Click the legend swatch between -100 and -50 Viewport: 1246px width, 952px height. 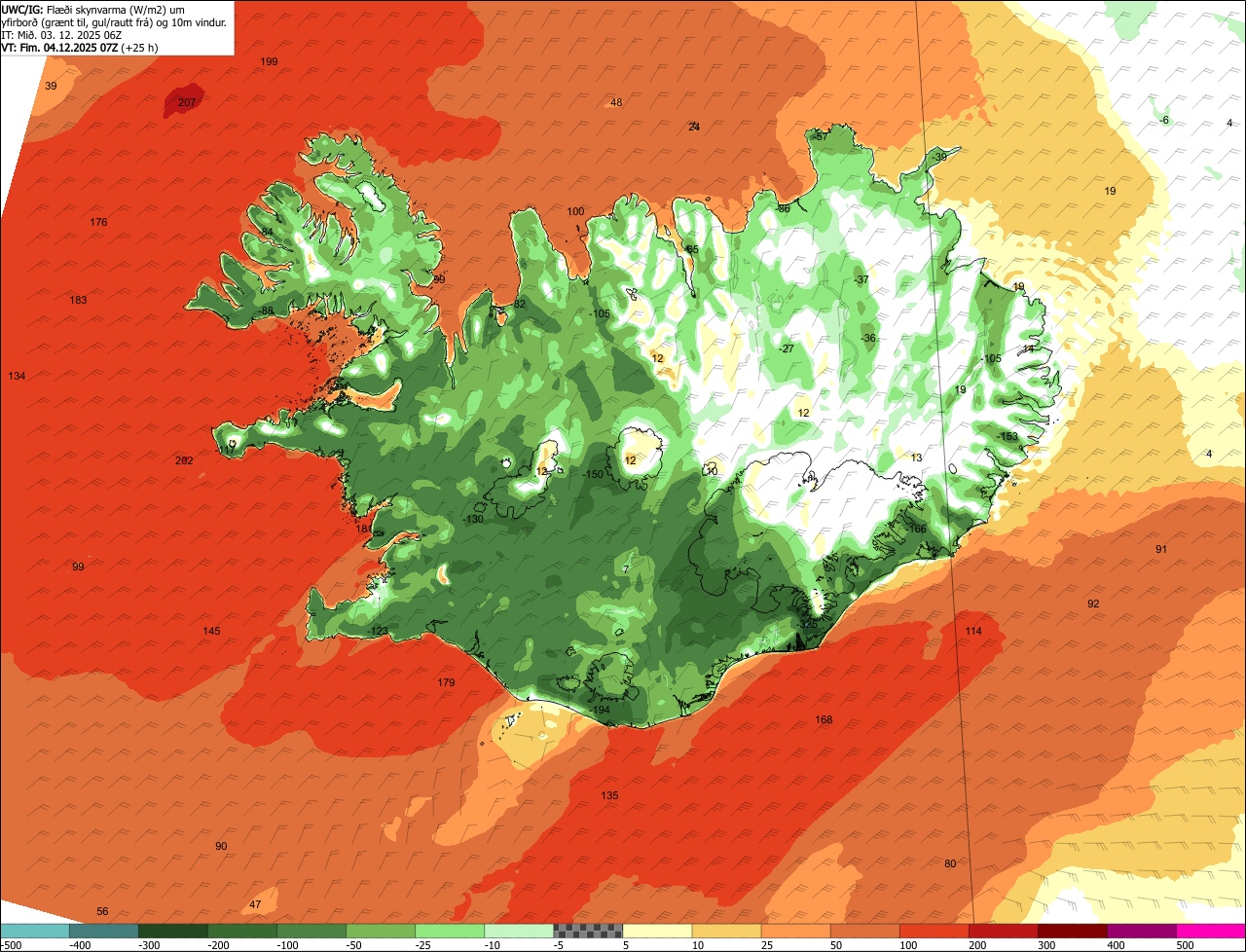coord(311,931)
